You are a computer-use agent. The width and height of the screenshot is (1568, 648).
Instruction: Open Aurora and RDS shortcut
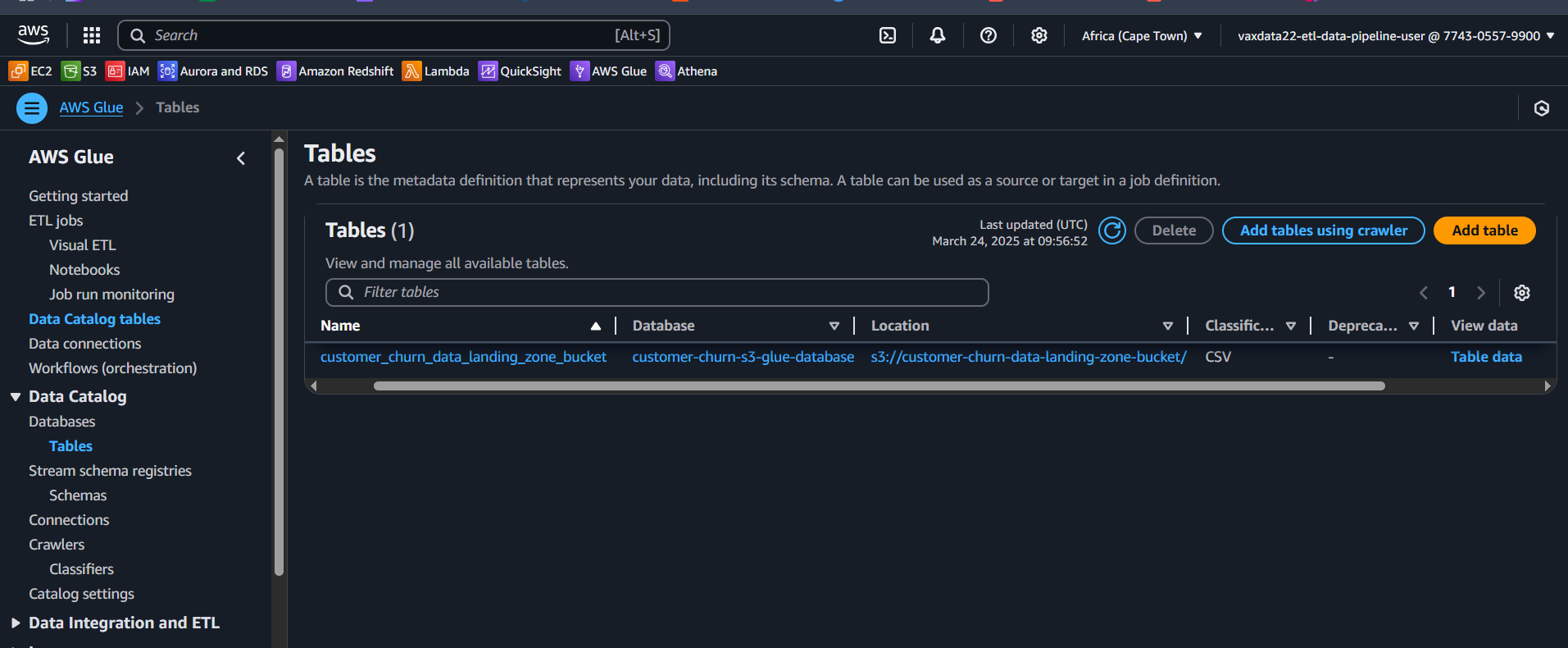[213, 71]
